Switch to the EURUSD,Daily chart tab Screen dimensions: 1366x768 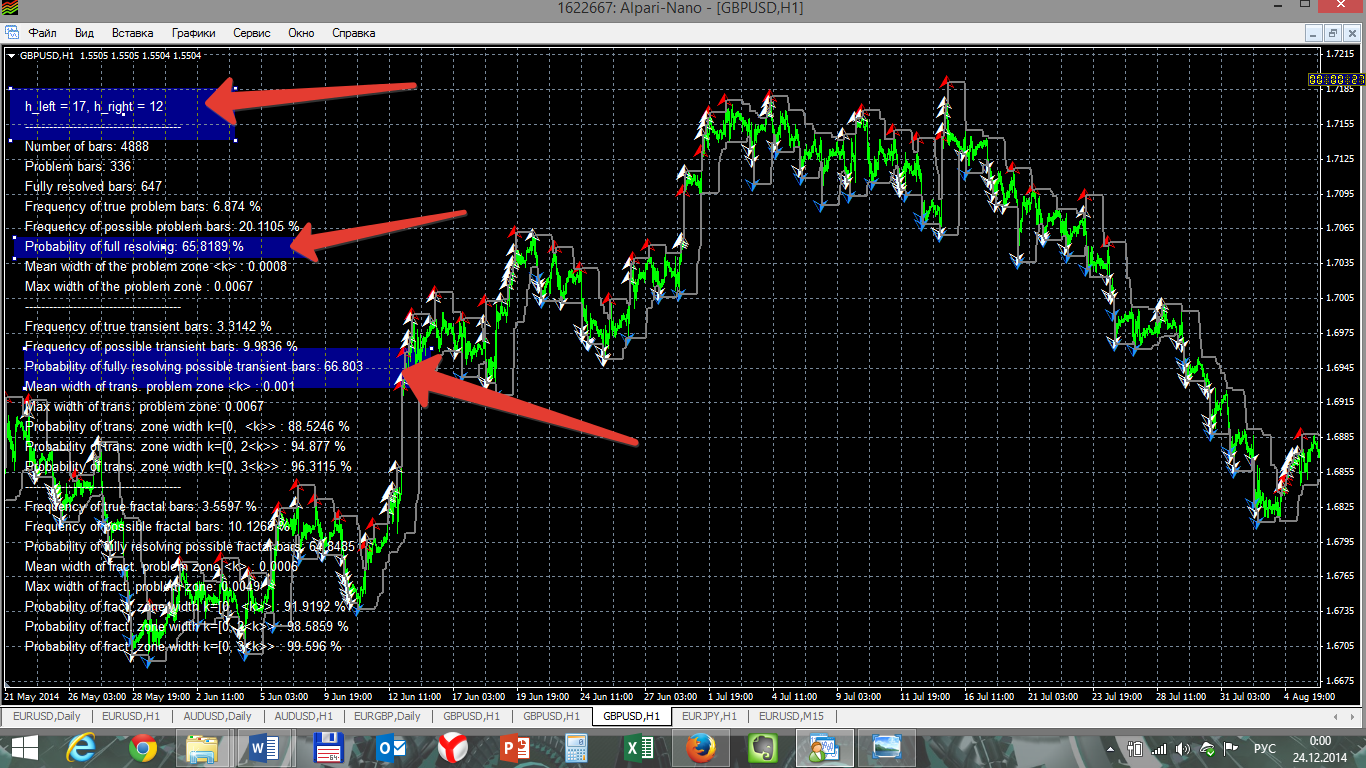[47, 716]
